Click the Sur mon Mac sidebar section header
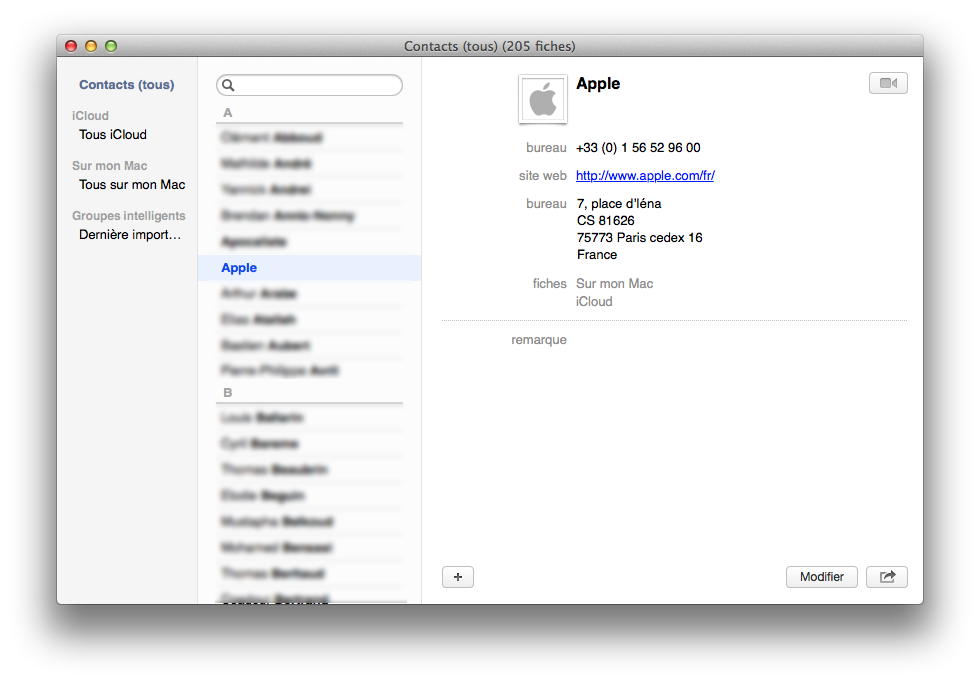The image size is (980, 683). tap(109, 166)
